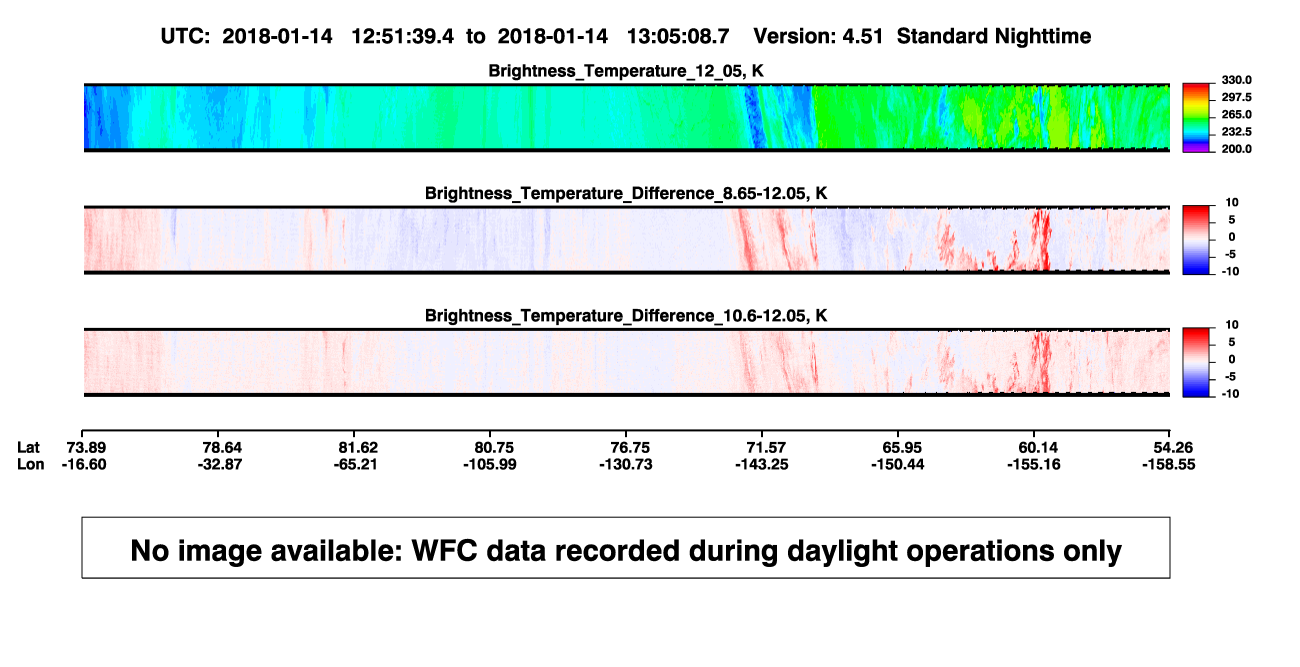Select the 'Brightness_Temperature_Difference_10.6-12.05, K' title

(x=626, y=315)
